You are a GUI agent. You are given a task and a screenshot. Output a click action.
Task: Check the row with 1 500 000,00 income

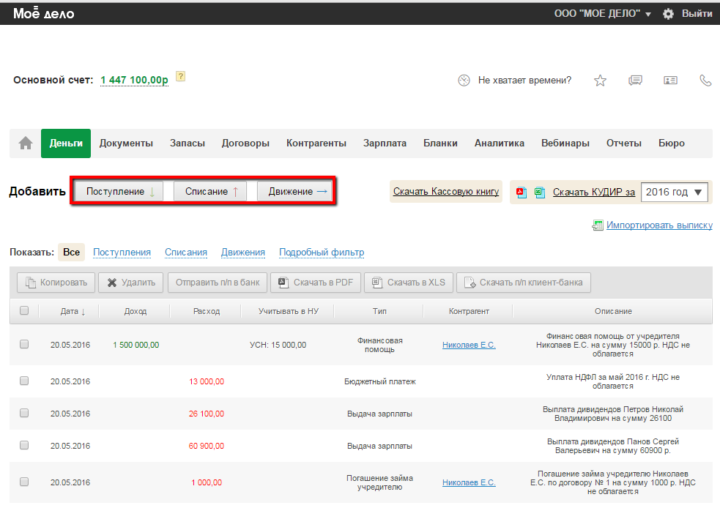click(24, 344)
